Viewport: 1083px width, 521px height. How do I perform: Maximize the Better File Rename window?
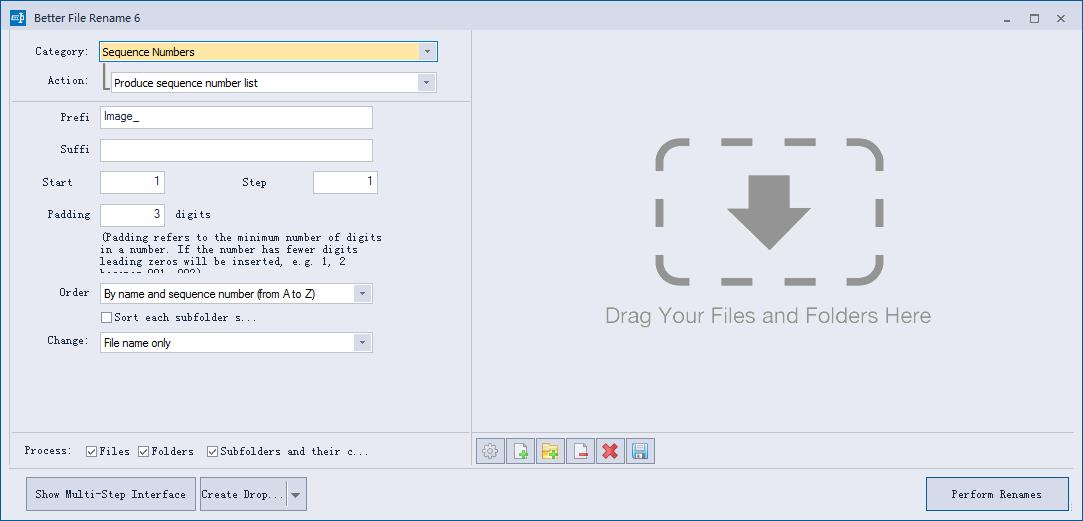click(1034, 19)
